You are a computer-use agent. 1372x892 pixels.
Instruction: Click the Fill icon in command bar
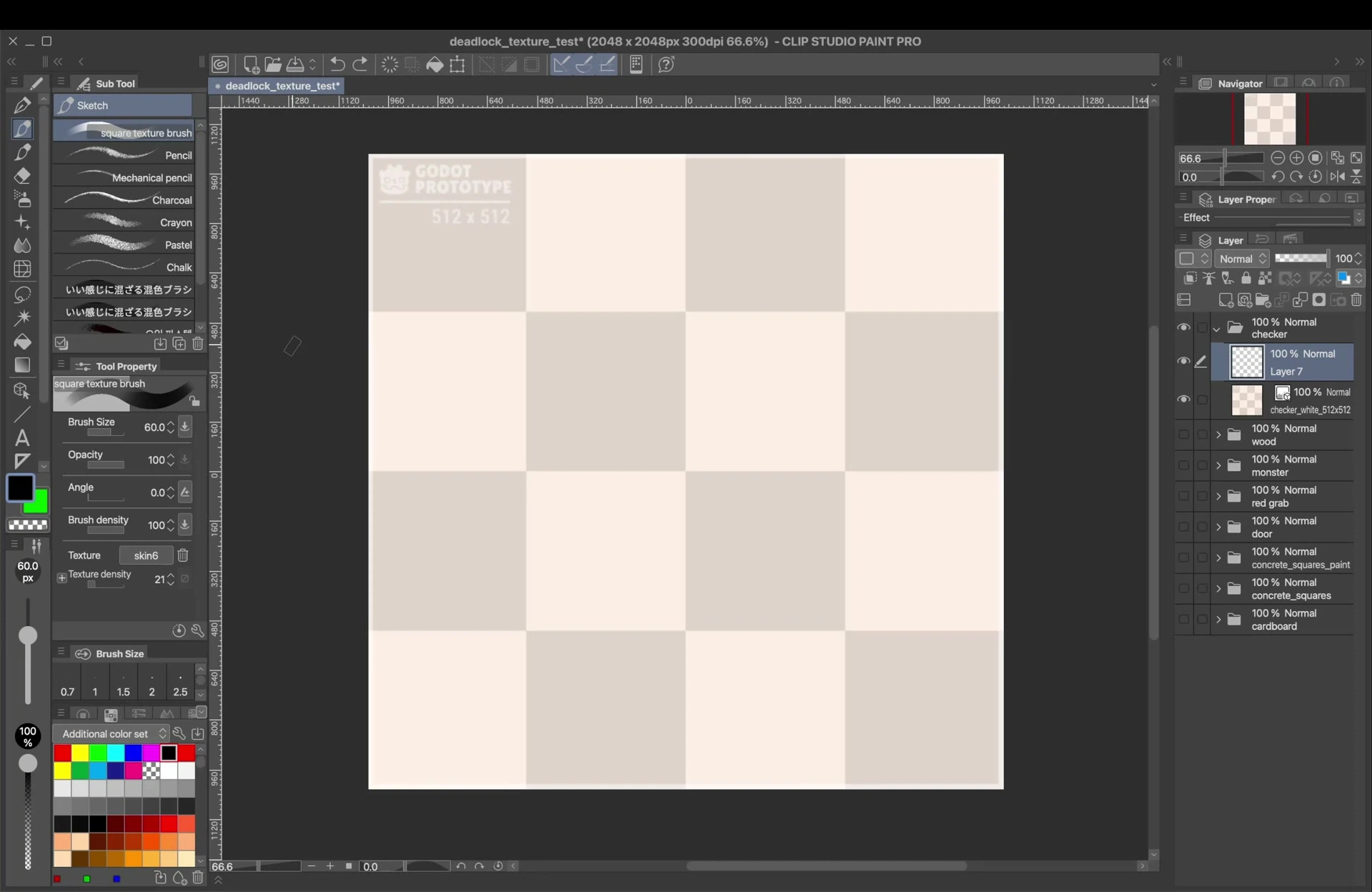pos(434,64)
